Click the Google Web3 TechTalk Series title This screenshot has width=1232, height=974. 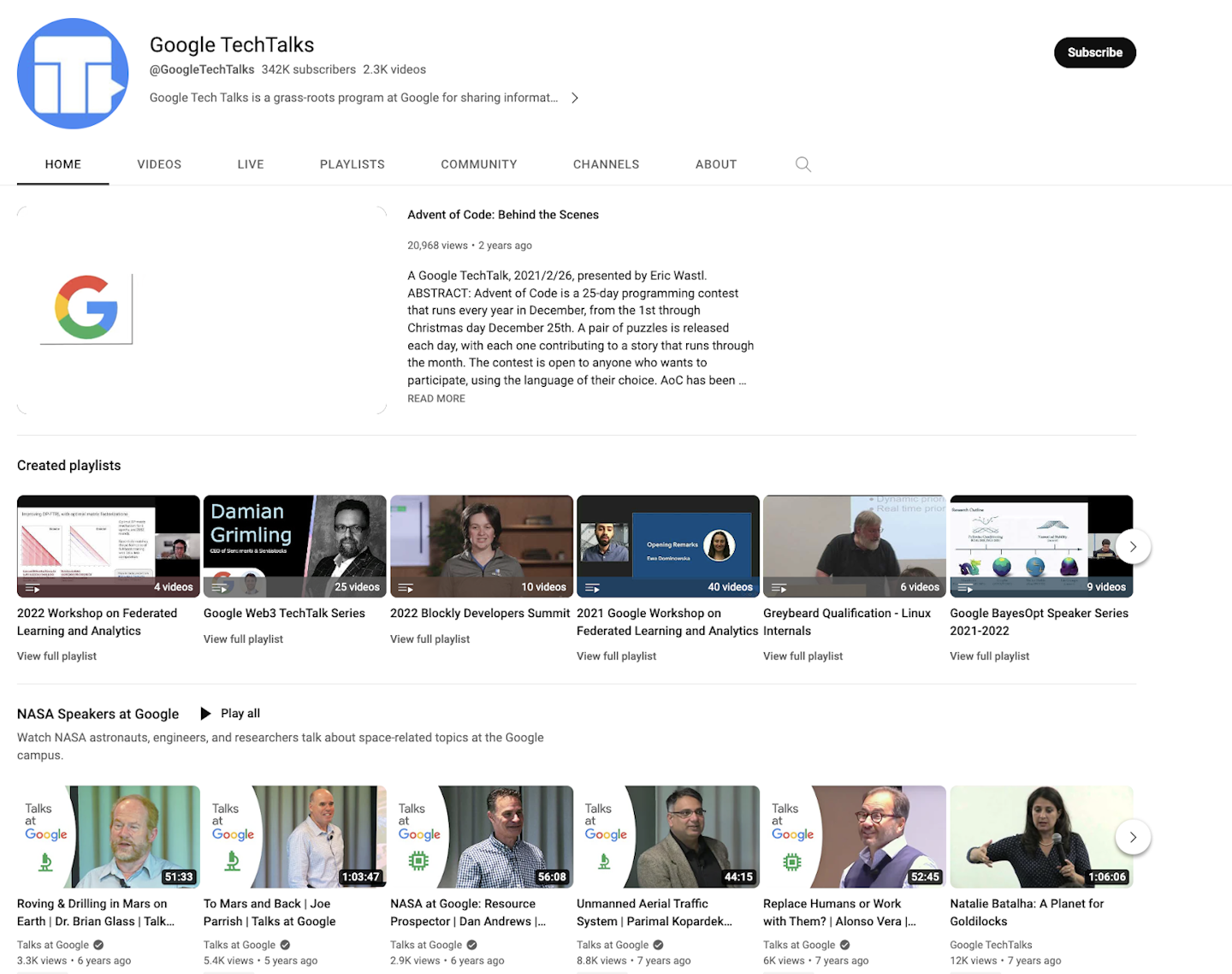coord(284,614)
